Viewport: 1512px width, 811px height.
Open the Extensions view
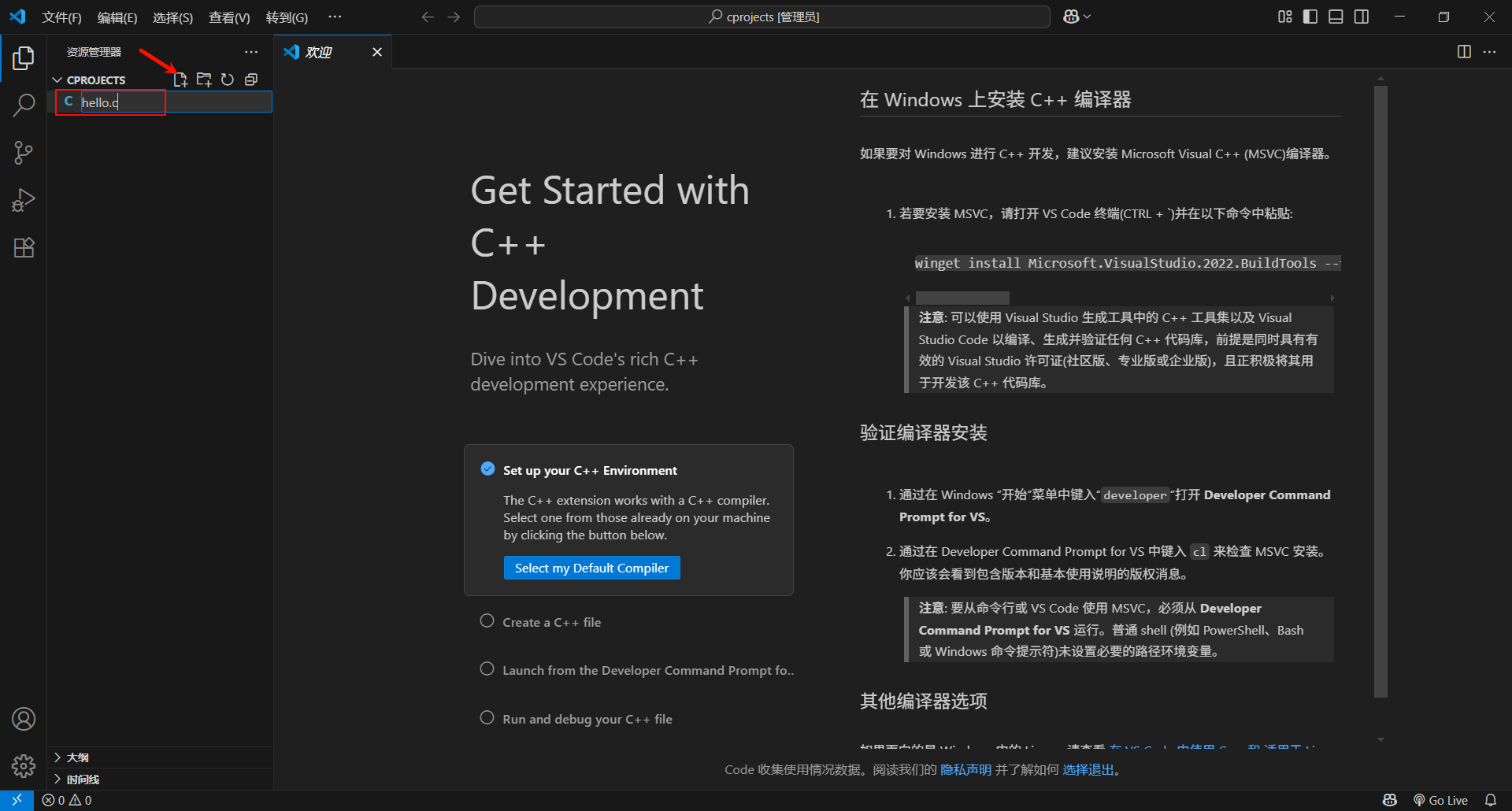24,248
